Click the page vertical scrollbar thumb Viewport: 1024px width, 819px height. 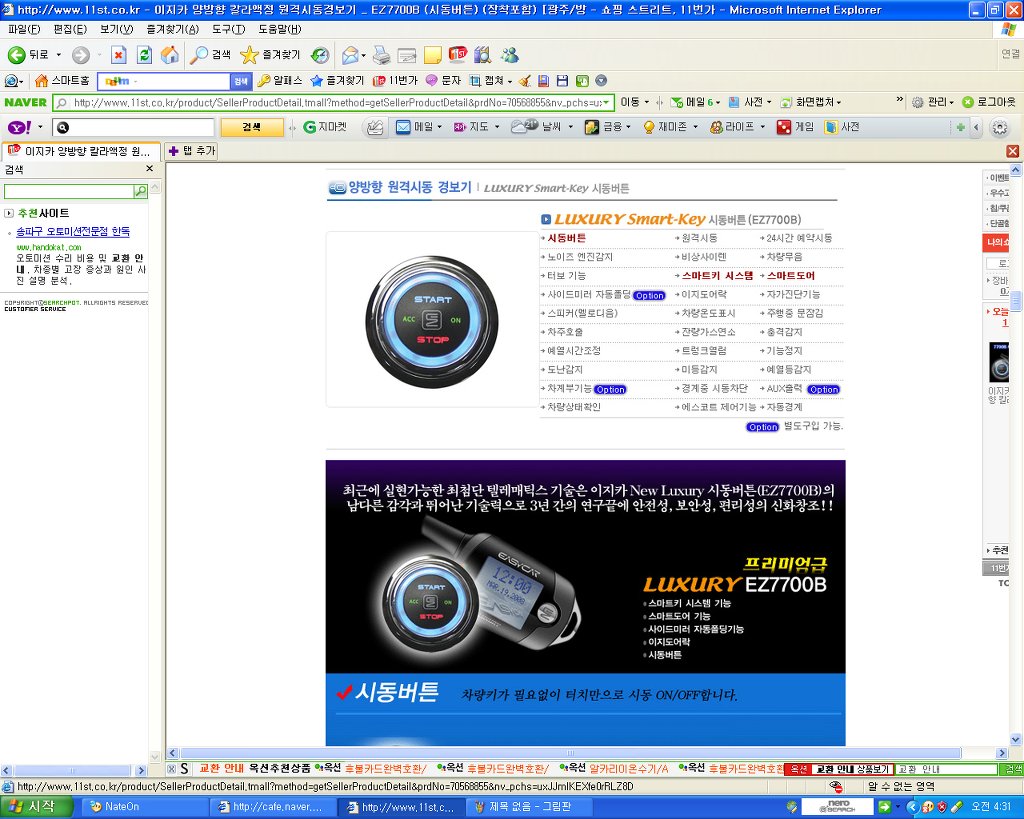coord(1016,301)
